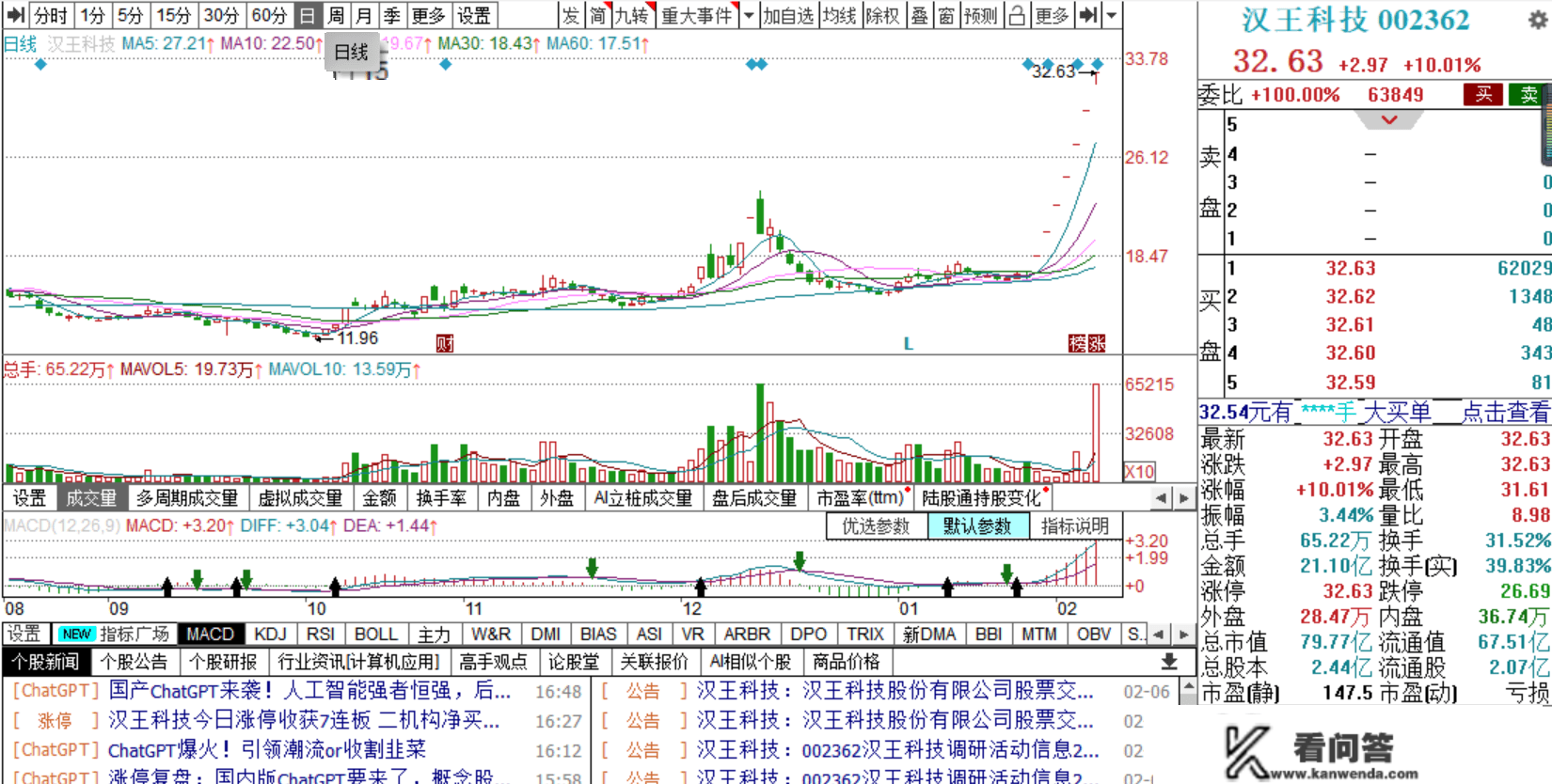Open the settings gear beside the stock title
The width and height of the screenshot is (1552, 784).
1538,20
